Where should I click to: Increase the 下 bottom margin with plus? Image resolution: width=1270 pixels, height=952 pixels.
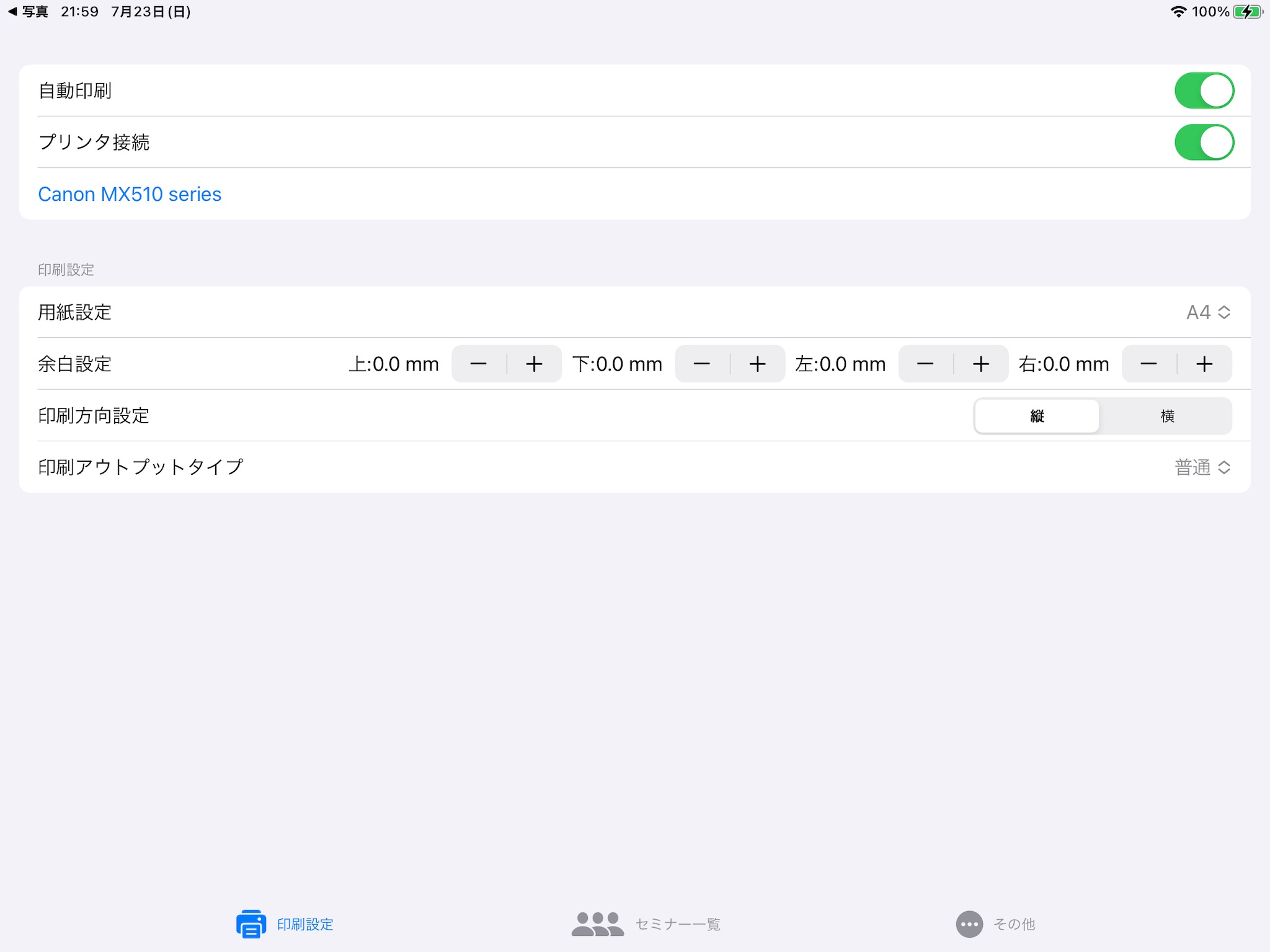(758, 364)
